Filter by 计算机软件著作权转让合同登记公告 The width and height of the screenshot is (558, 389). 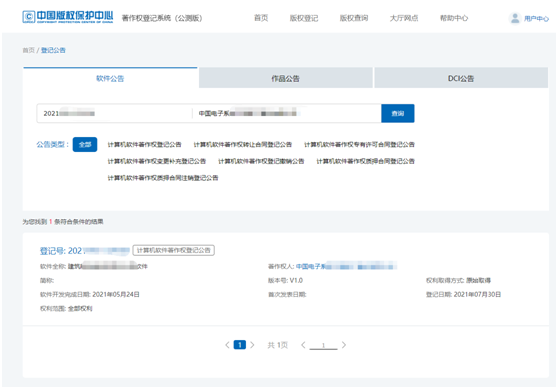(x=242, y=144)
